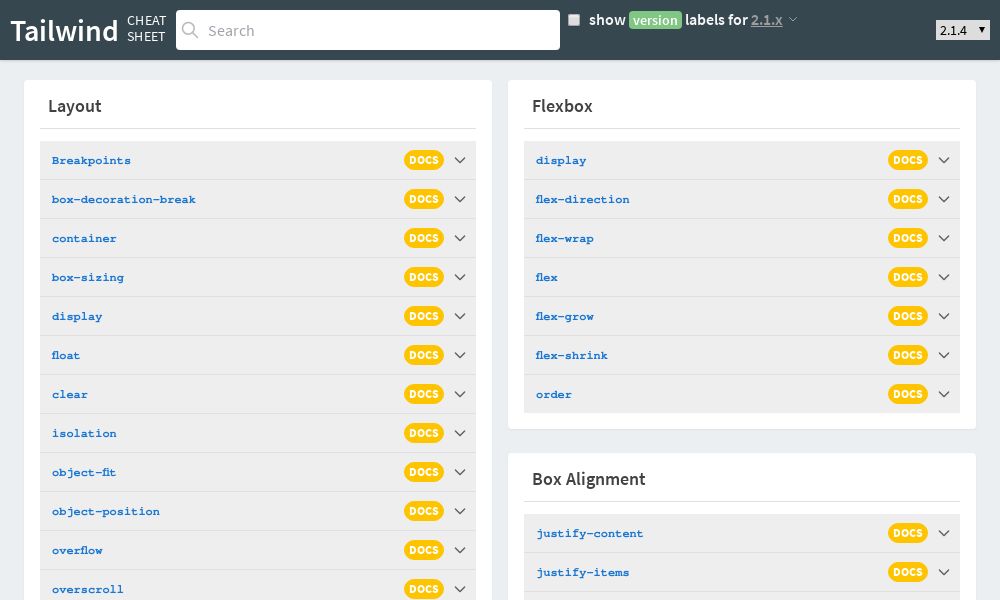The height and width of the screenshot is (600, 1000).
Task: Click the Tailwind Cheat Sheet logo
Action: point(64,30)
